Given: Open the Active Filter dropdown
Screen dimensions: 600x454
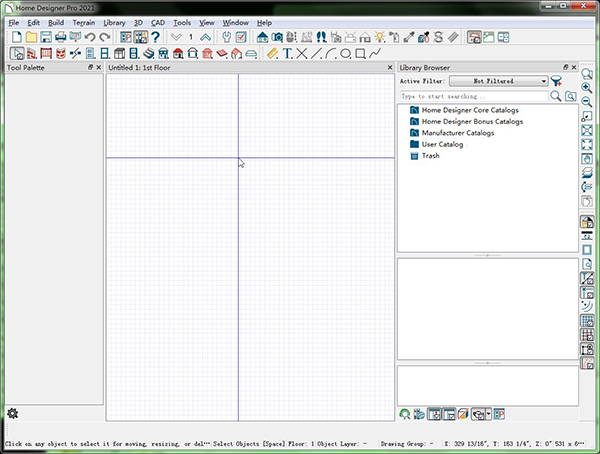Looking at the screenshot, I should (x=498, y=80).
